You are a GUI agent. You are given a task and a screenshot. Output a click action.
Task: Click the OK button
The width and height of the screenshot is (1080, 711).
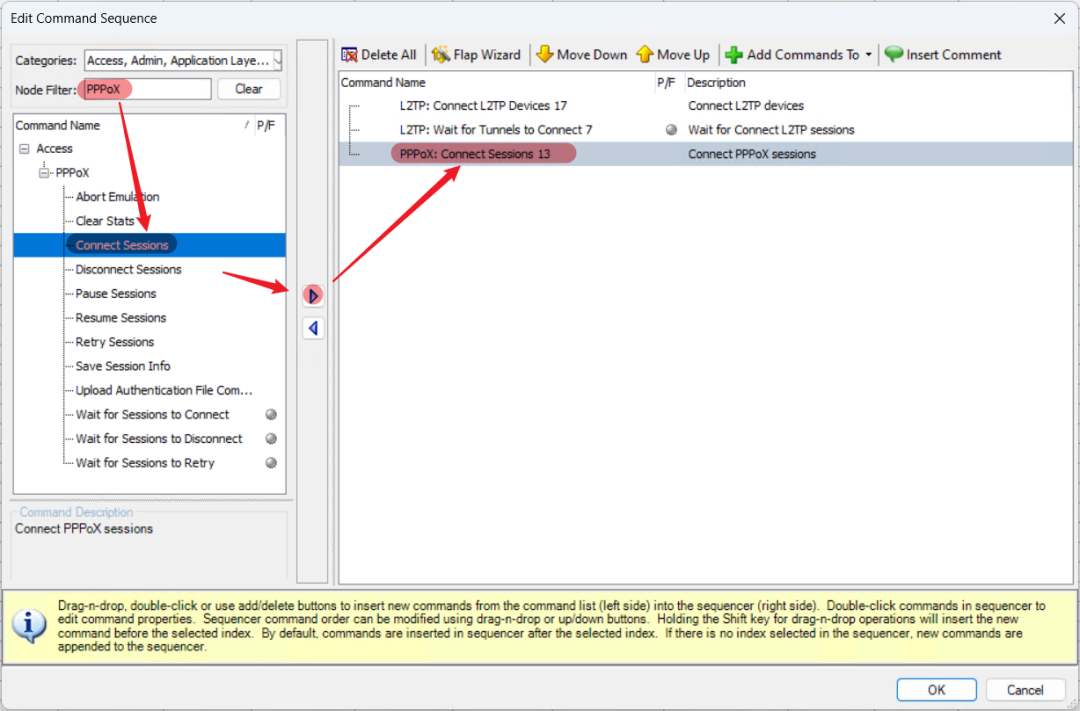[936, 689]
